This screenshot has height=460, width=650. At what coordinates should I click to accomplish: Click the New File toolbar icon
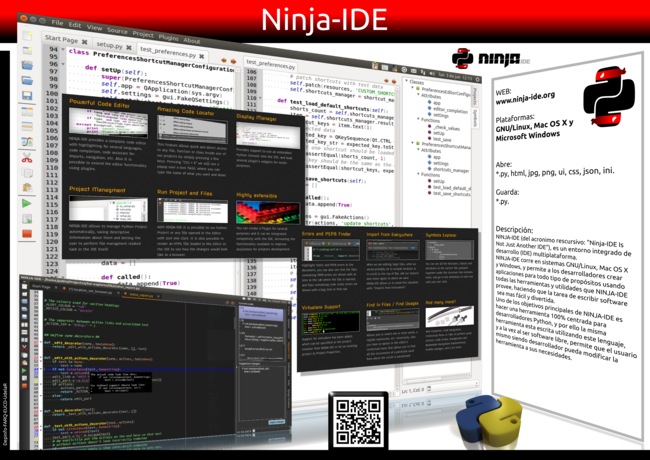click(x=27, y=36)
